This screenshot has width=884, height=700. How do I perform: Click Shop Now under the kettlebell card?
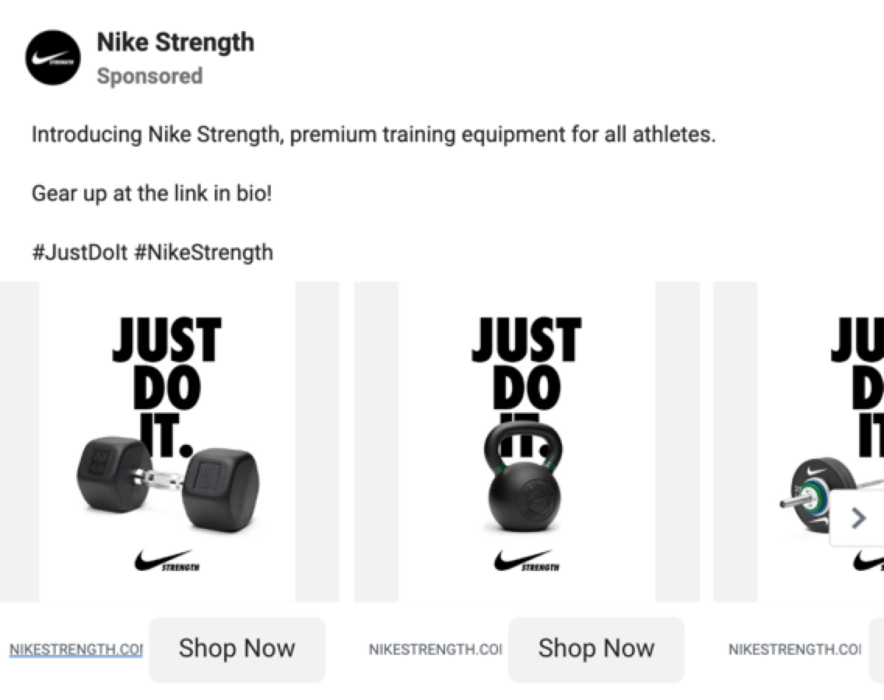tap(596, 649)
